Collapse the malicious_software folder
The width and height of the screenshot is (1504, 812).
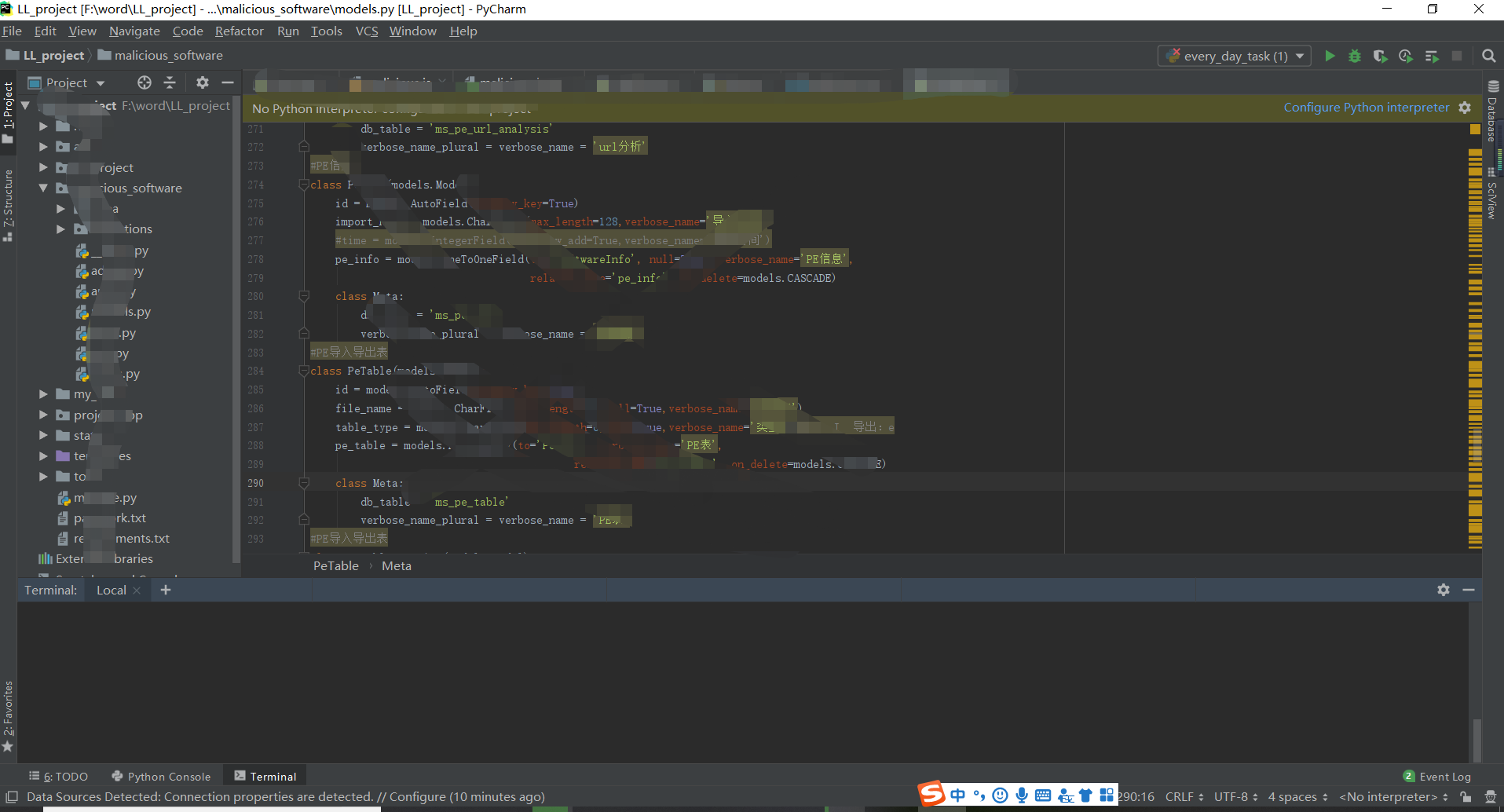43,188
